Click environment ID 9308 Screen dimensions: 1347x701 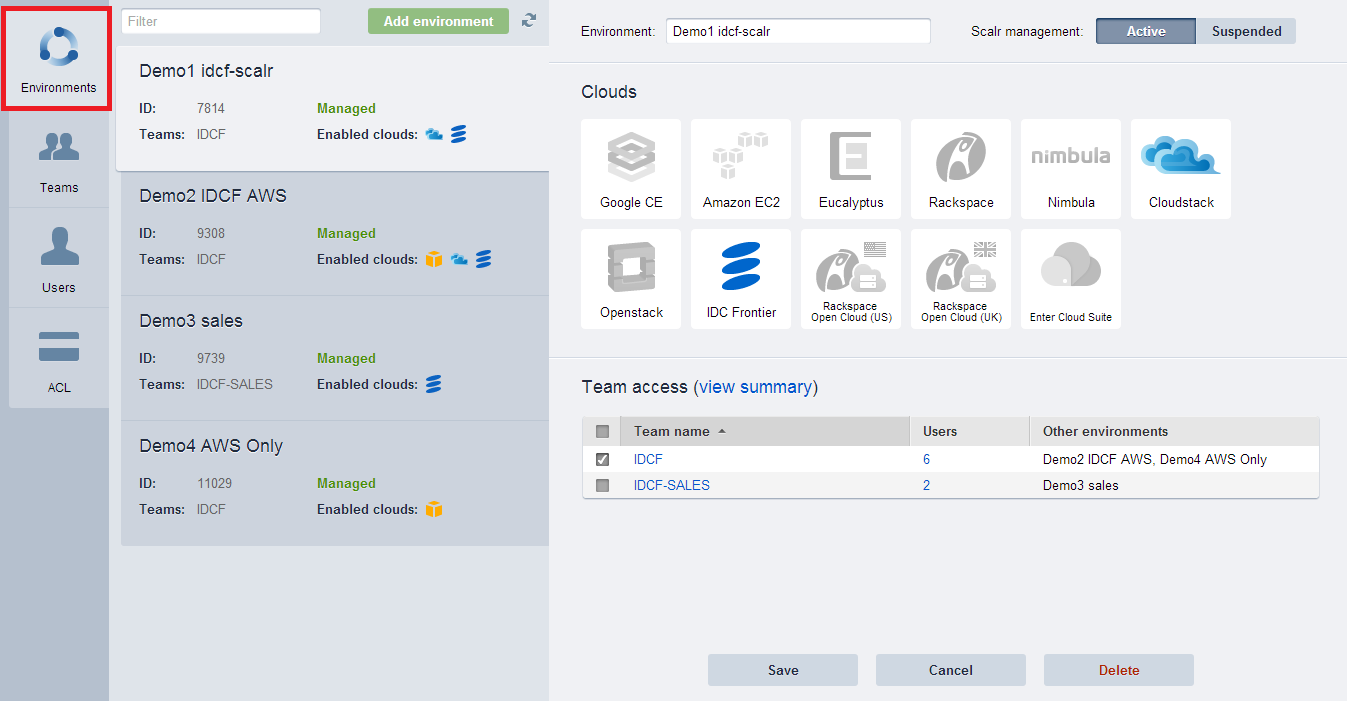pos(211,233)
